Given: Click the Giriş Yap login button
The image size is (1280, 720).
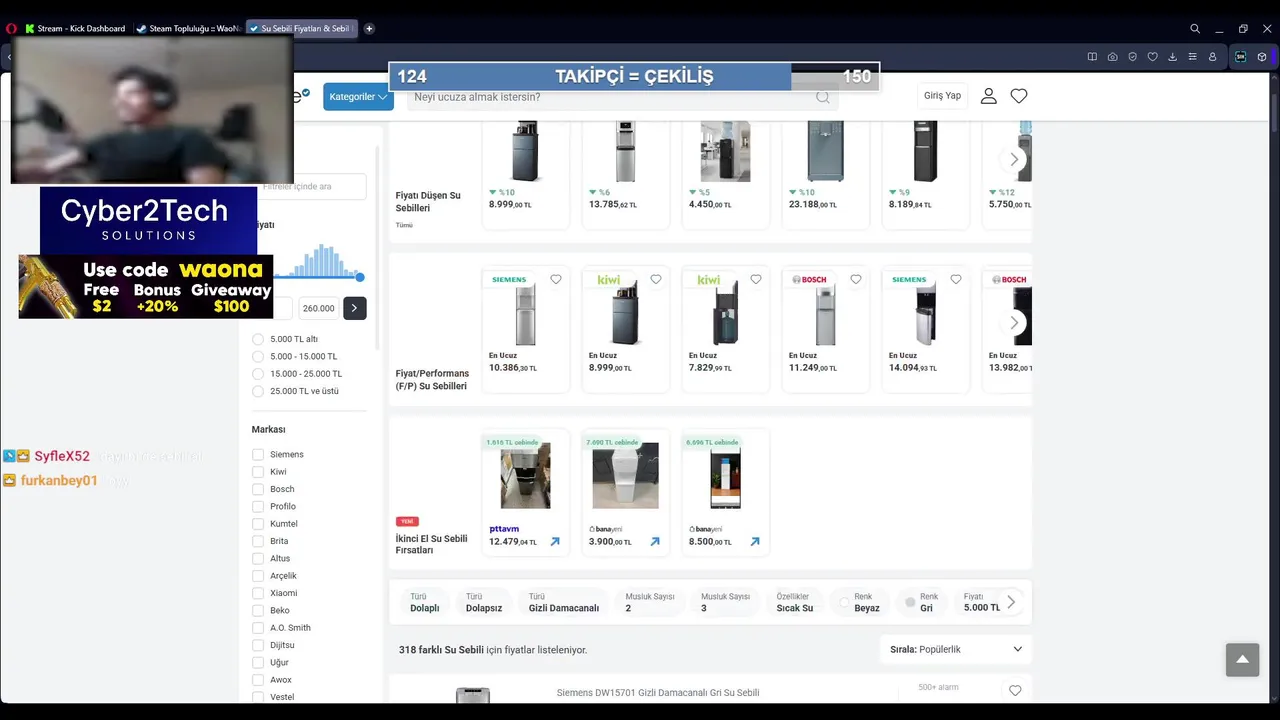Looking at the screenshot, I should pos(942,96).
